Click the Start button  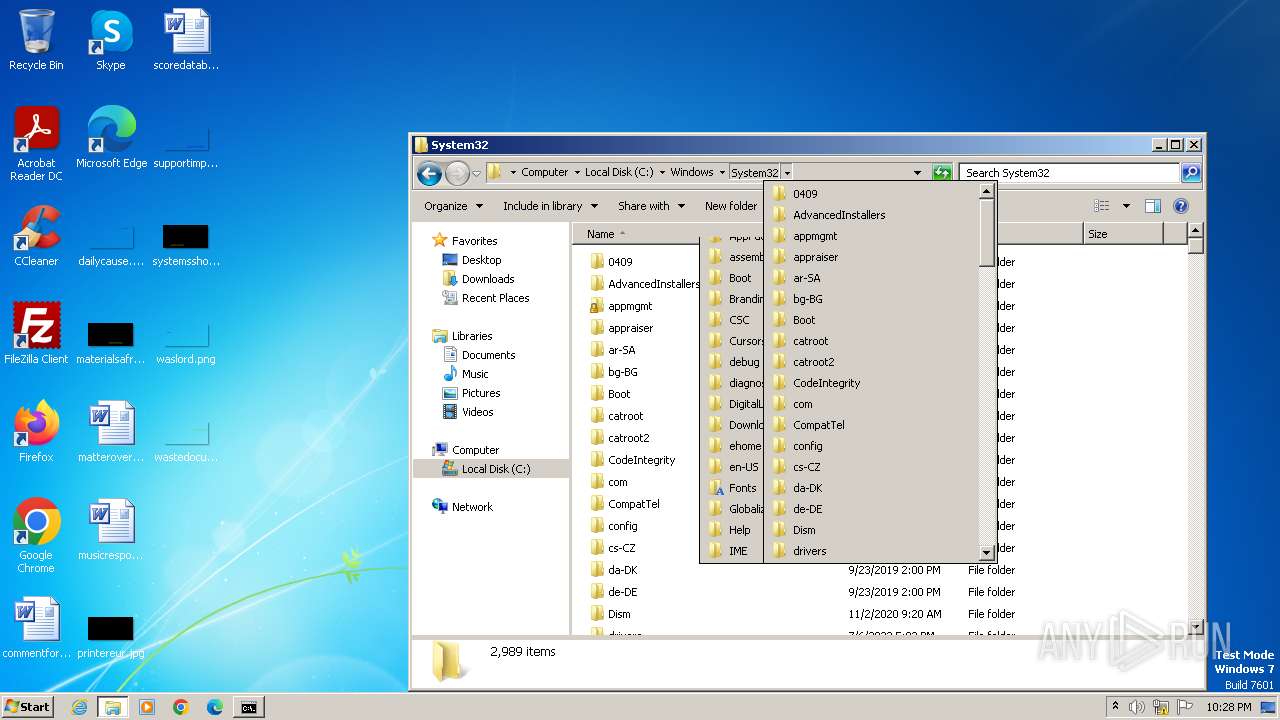tap(27, 707)
